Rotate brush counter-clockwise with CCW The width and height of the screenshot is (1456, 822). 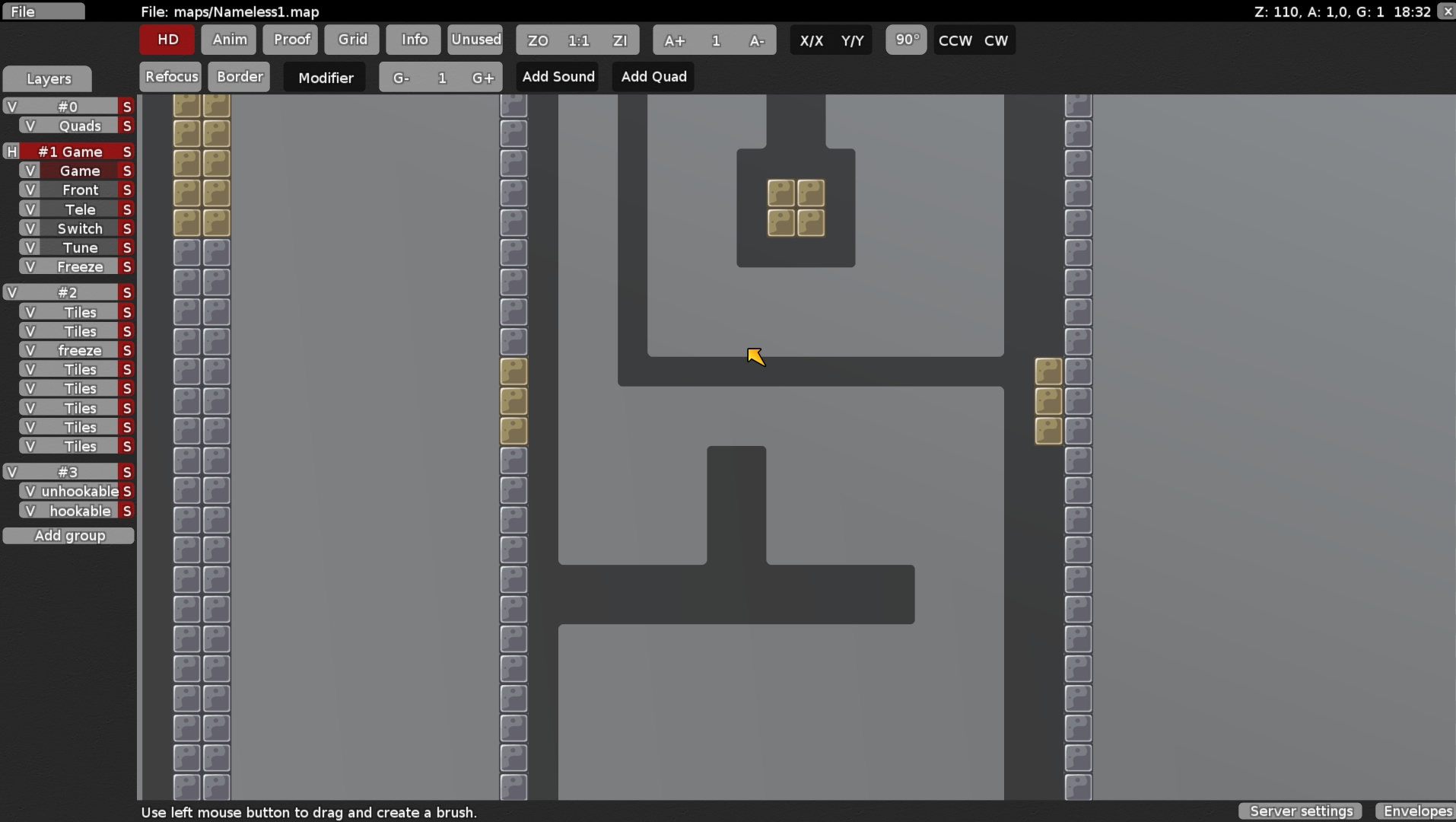click(x=955, y=40)
